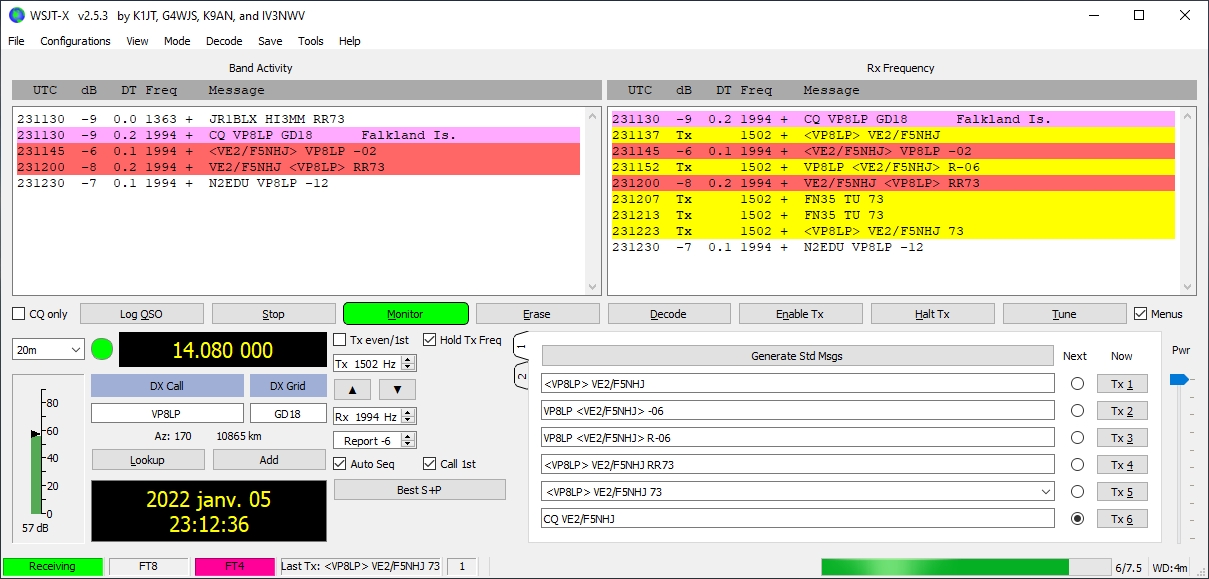
Task: Click the Rx 1994 Hz frequency spin box
Action: point(375,416)
